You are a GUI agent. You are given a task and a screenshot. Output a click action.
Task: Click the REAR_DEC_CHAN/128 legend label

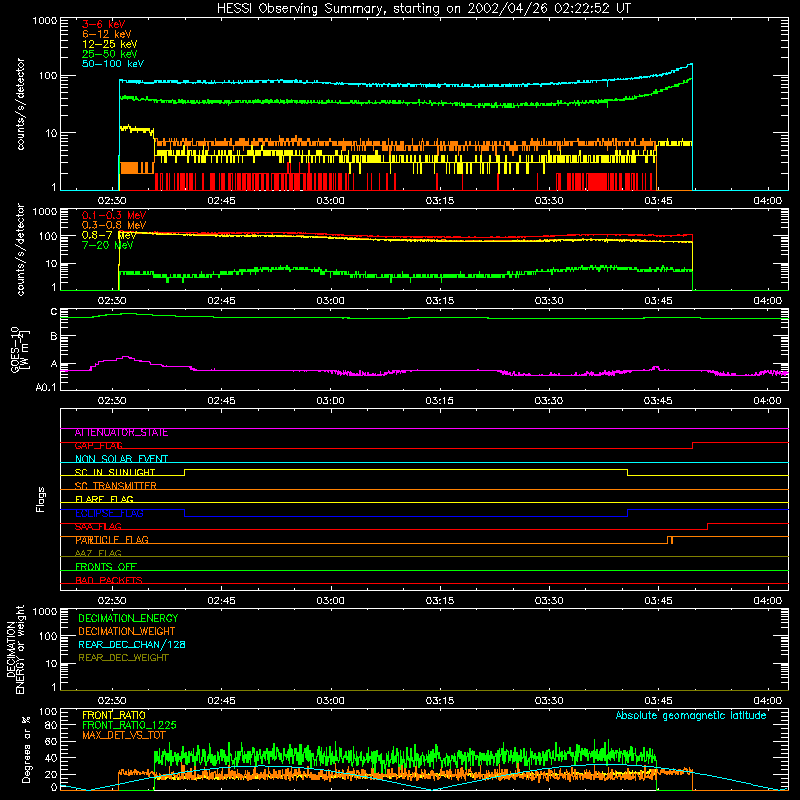[x=132, y=645]
